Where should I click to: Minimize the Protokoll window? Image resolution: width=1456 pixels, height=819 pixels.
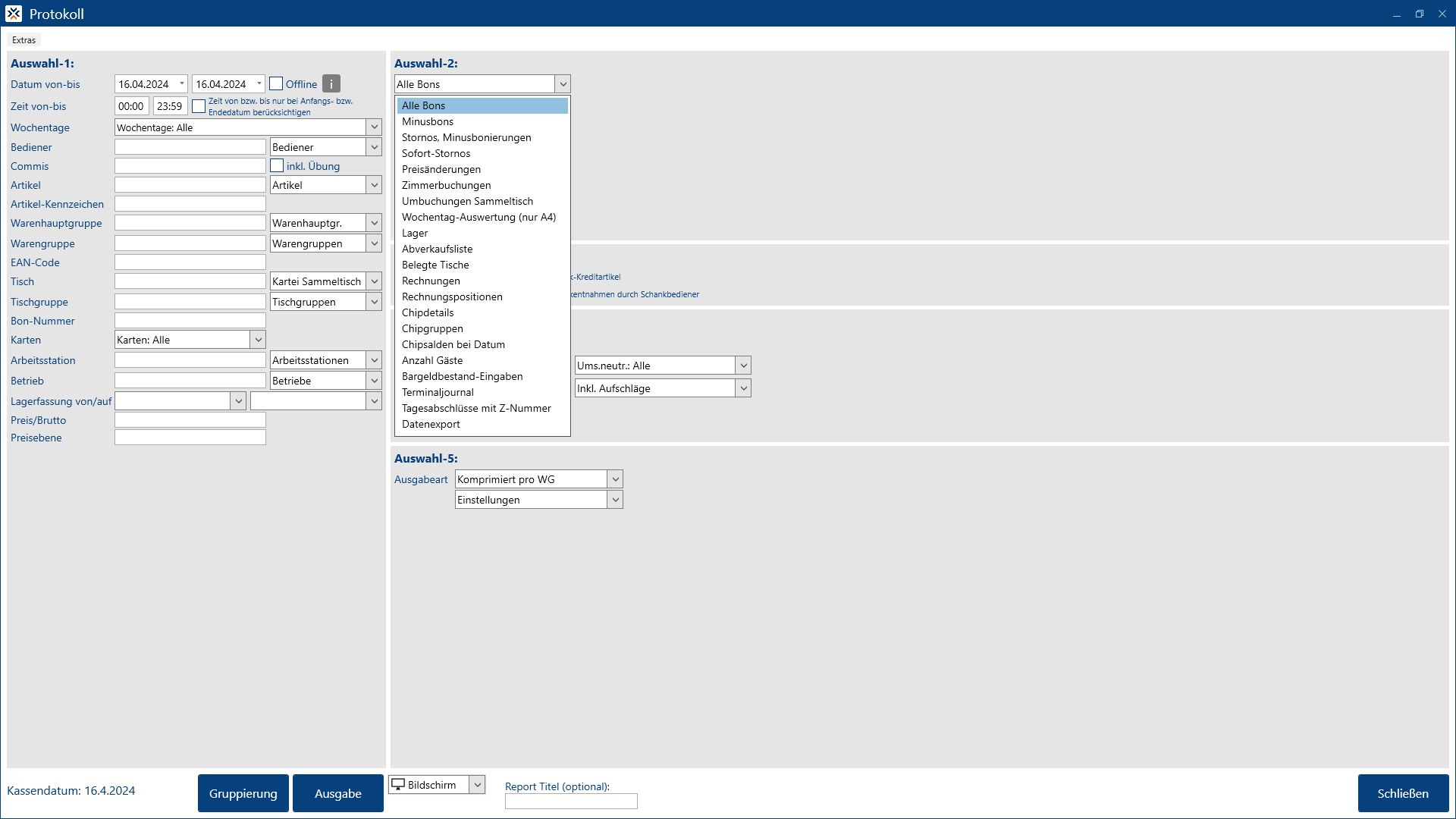tap(1396, 14)
